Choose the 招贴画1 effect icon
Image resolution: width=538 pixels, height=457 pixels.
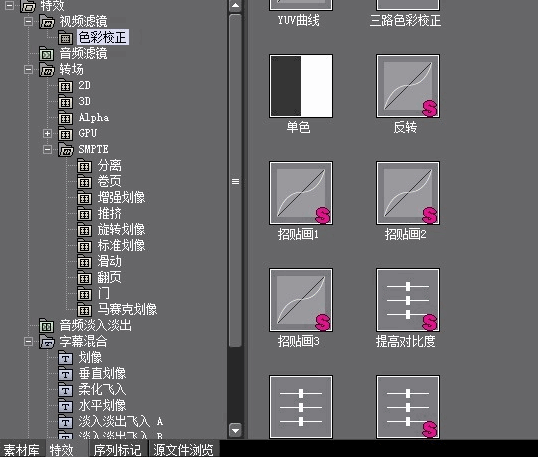point(301,193)
